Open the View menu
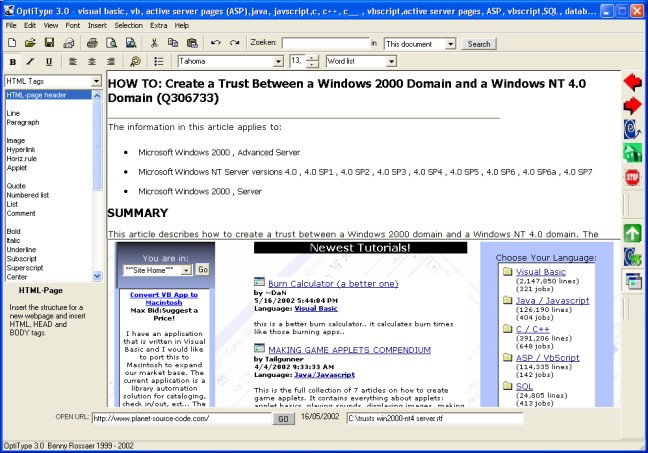 (51, 25)
